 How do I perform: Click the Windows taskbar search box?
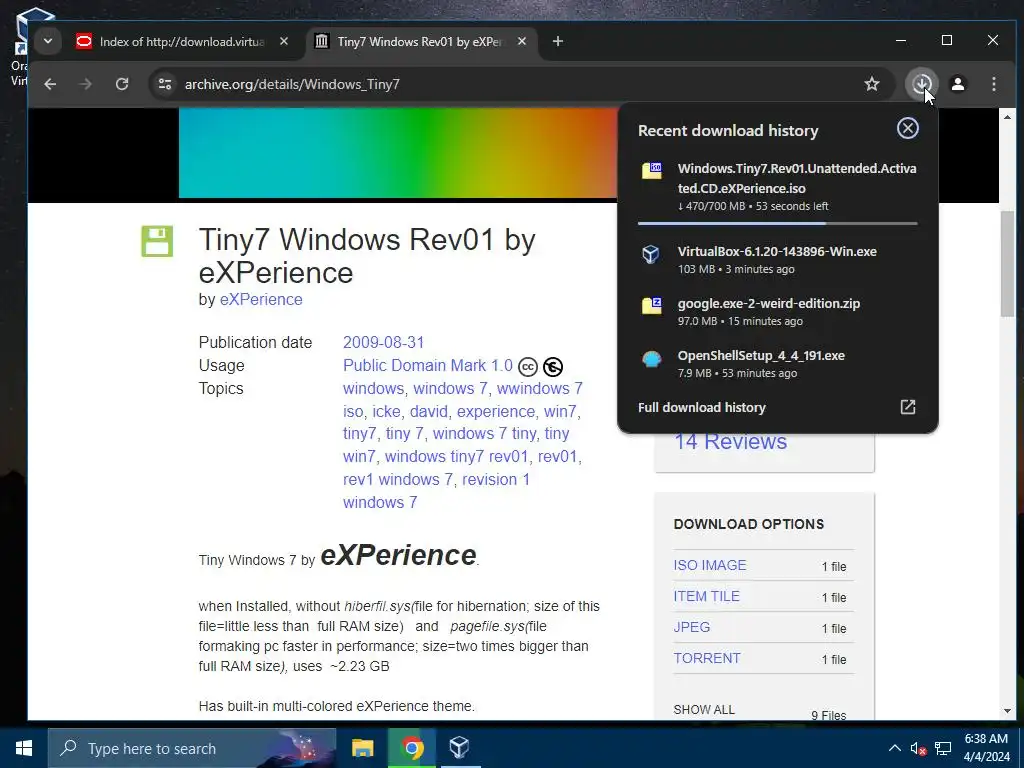pos(192,748)
